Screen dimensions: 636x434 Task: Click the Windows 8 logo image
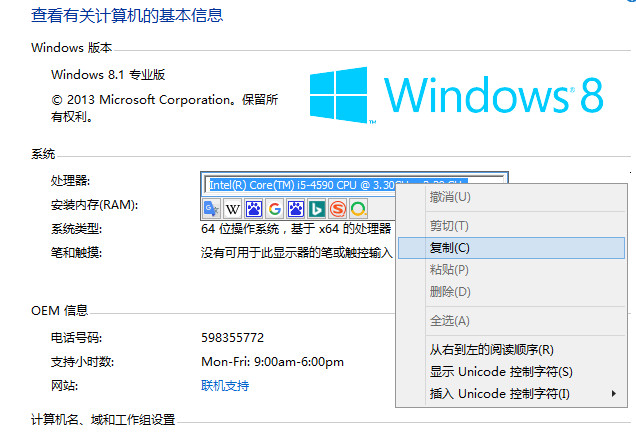(x=456, y=96)
